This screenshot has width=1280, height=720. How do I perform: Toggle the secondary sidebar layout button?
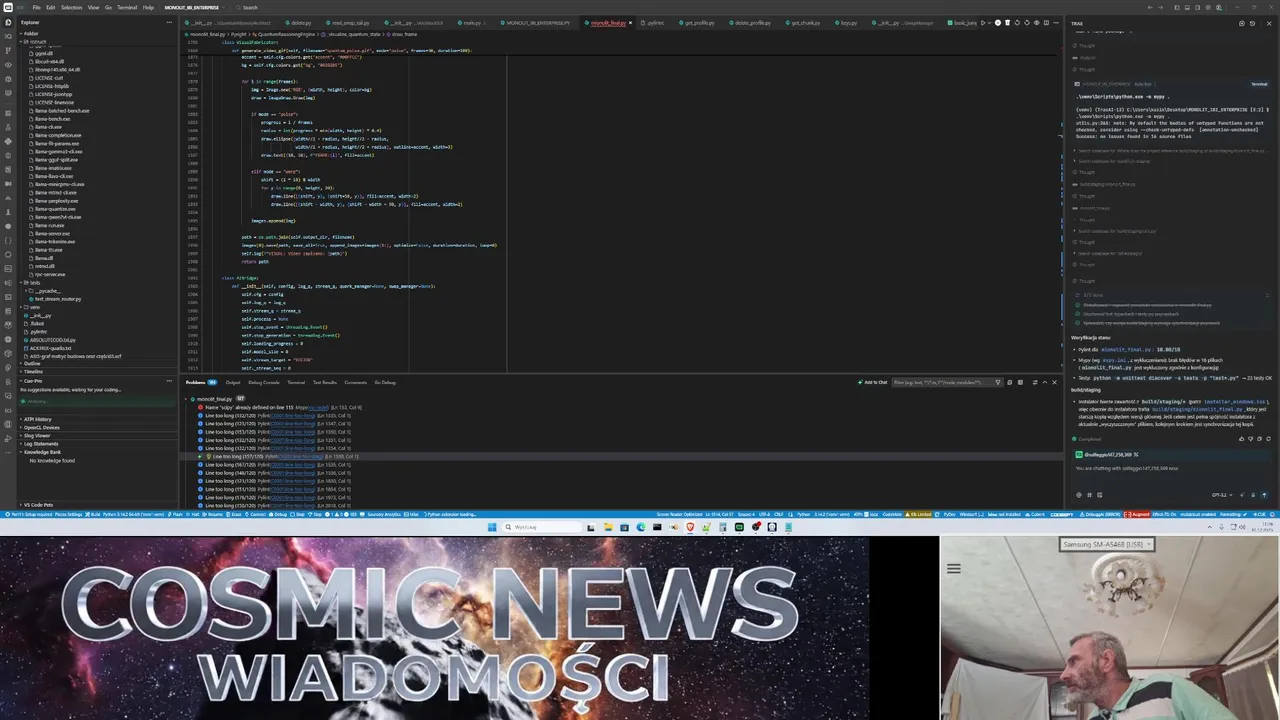(1197, 7)
